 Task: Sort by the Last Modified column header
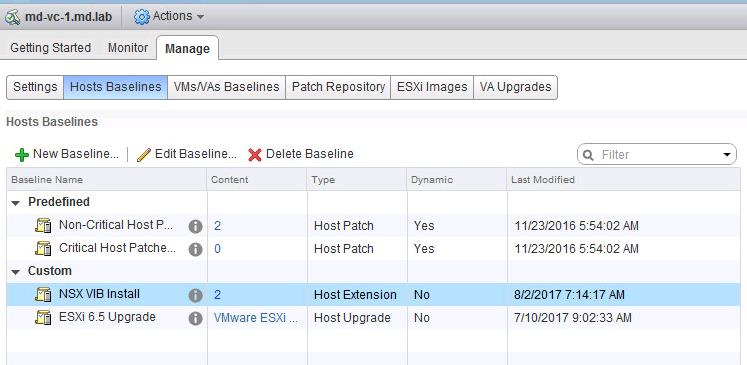point(624,180)
